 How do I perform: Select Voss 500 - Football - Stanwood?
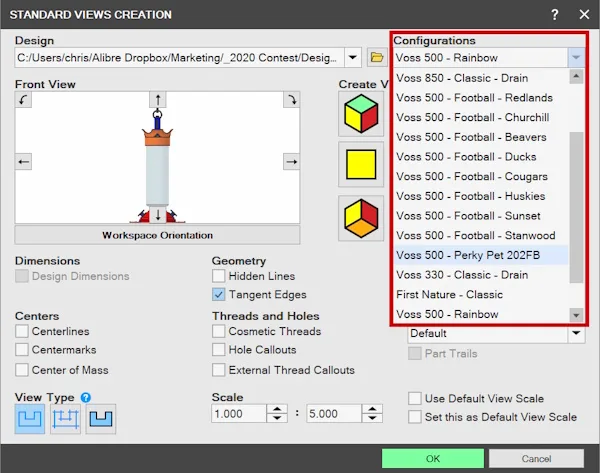point(481,235)
